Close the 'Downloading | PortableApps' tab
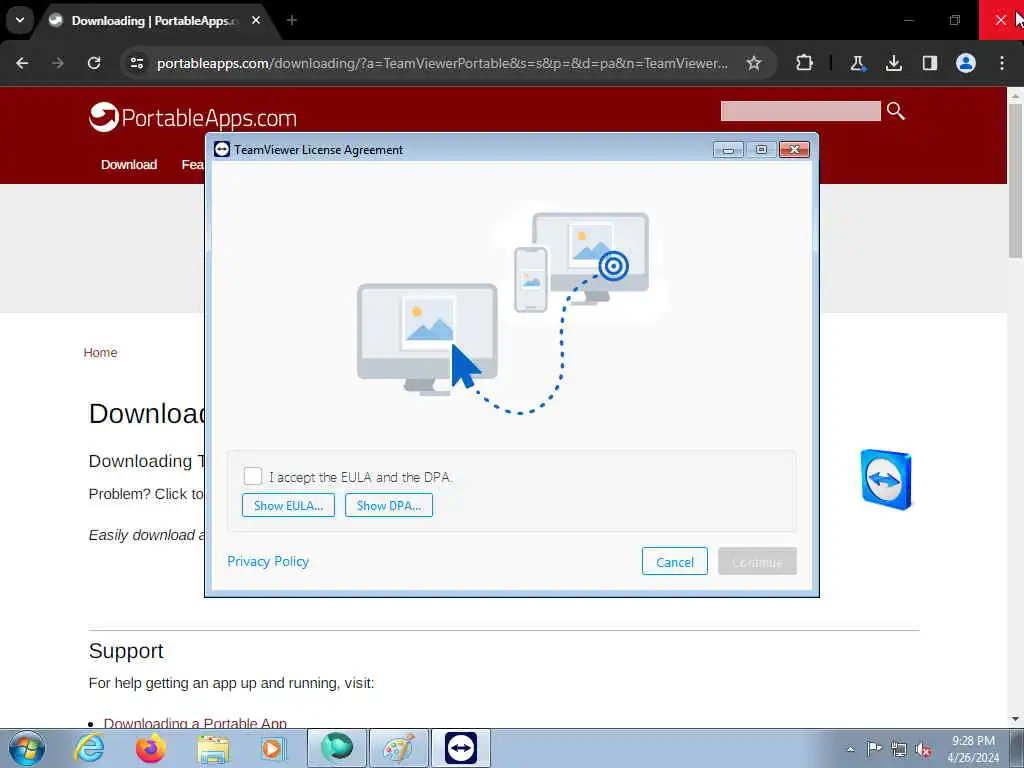Screen dimensions: 1024x768 tap(256, 21)
